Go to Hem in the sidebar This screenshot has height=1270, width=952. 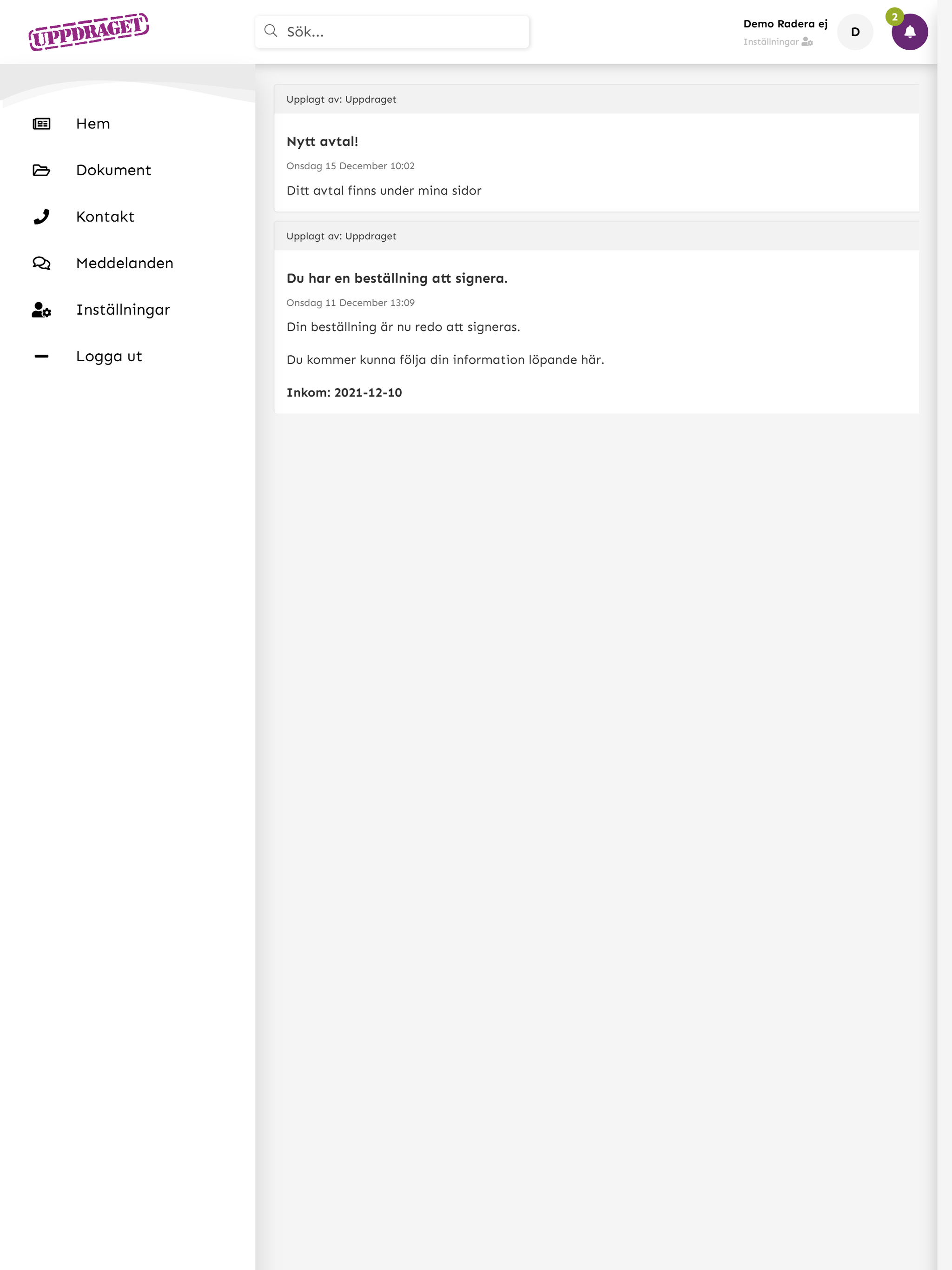[93, 124]
